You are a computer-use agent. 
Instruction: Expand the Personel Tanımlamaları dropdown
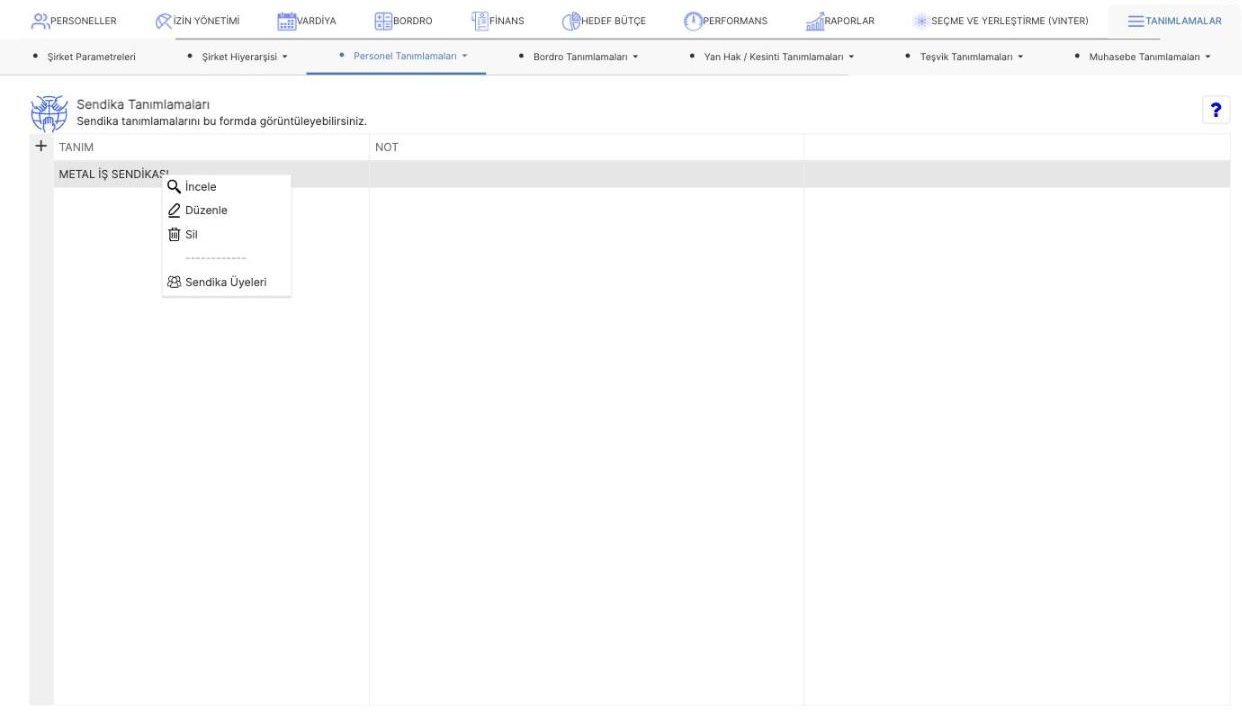click(464, 56)
